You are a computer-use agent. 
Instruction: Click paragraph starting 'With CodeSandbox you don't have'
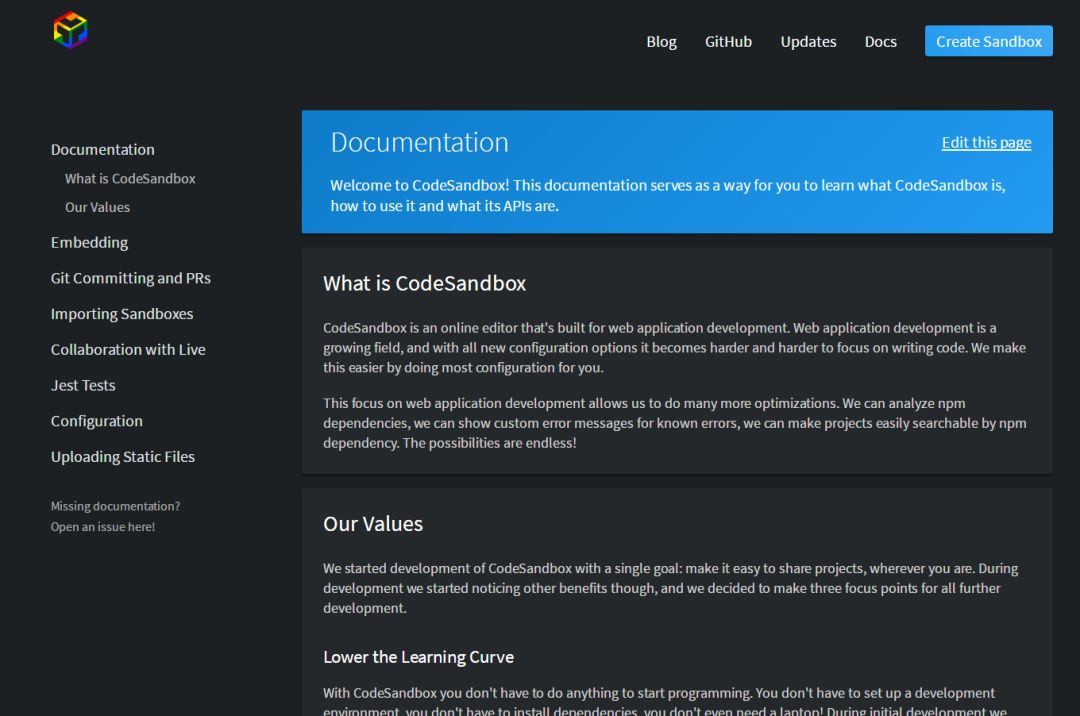click(665, 701)
